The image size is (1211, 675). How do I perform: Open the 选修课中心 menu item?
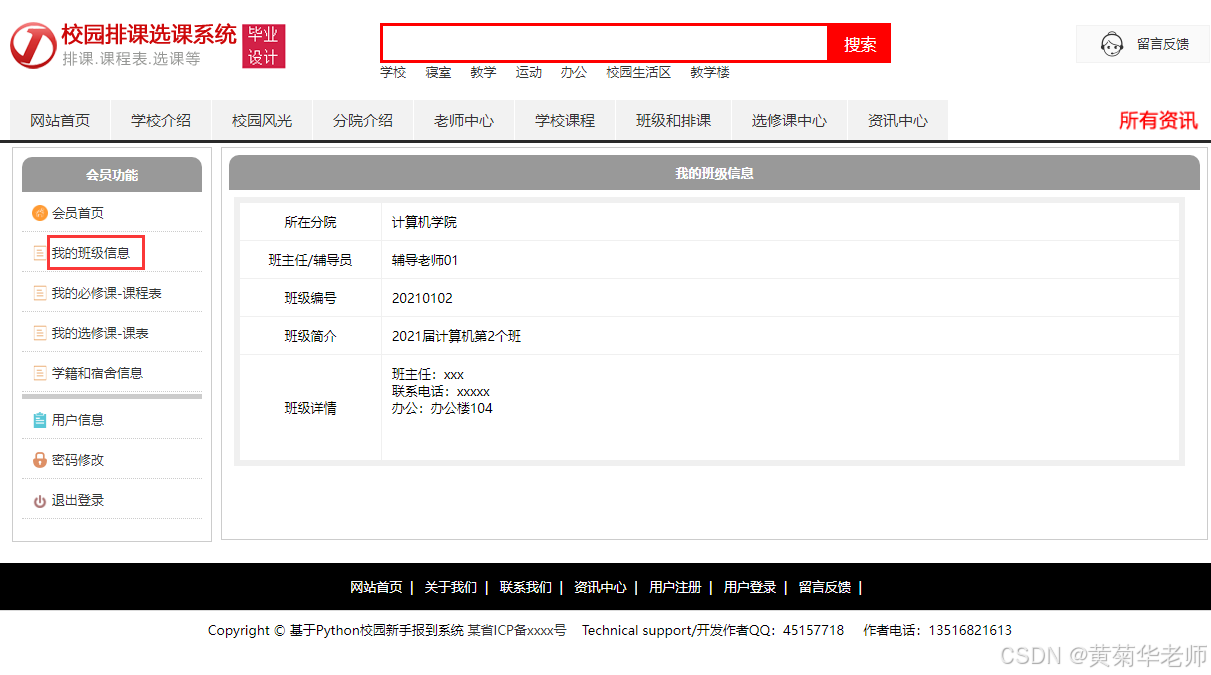789,121
